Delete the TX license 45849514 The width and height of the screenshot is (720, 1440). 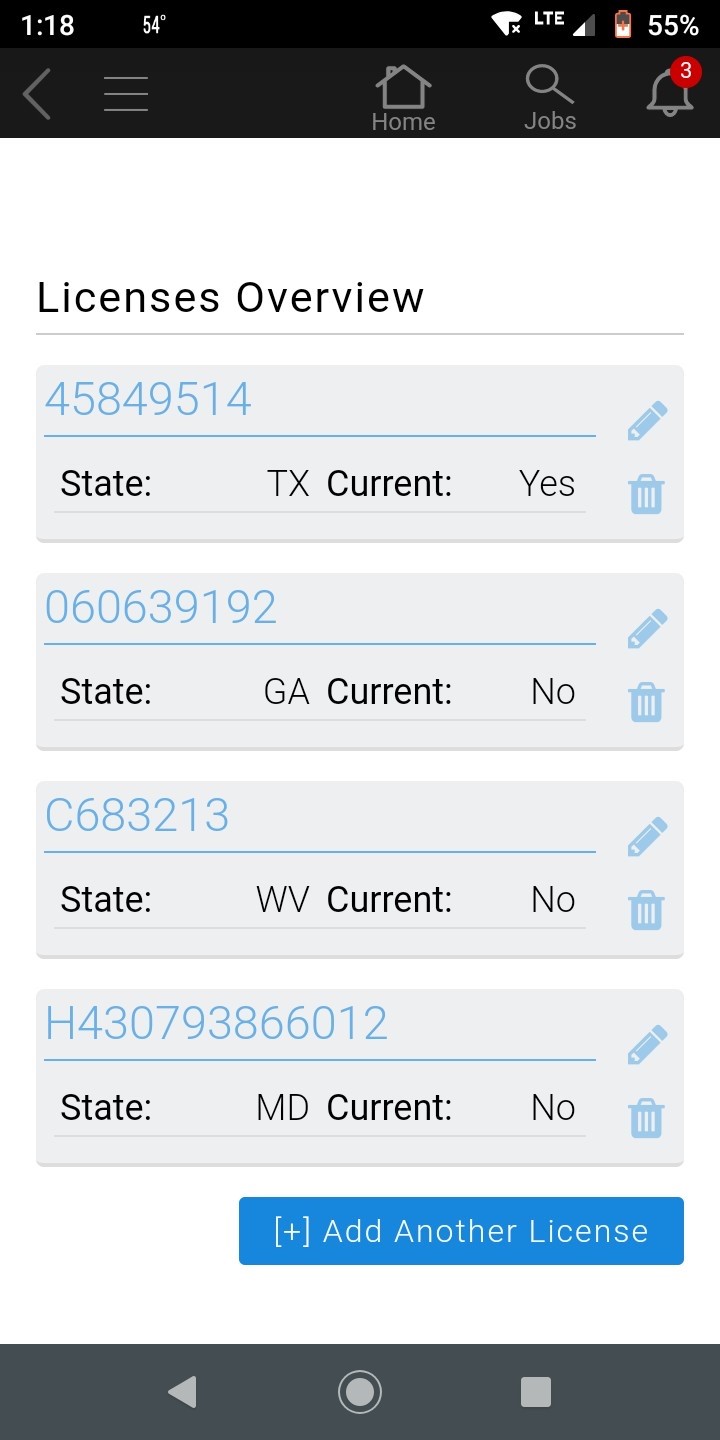646,494
